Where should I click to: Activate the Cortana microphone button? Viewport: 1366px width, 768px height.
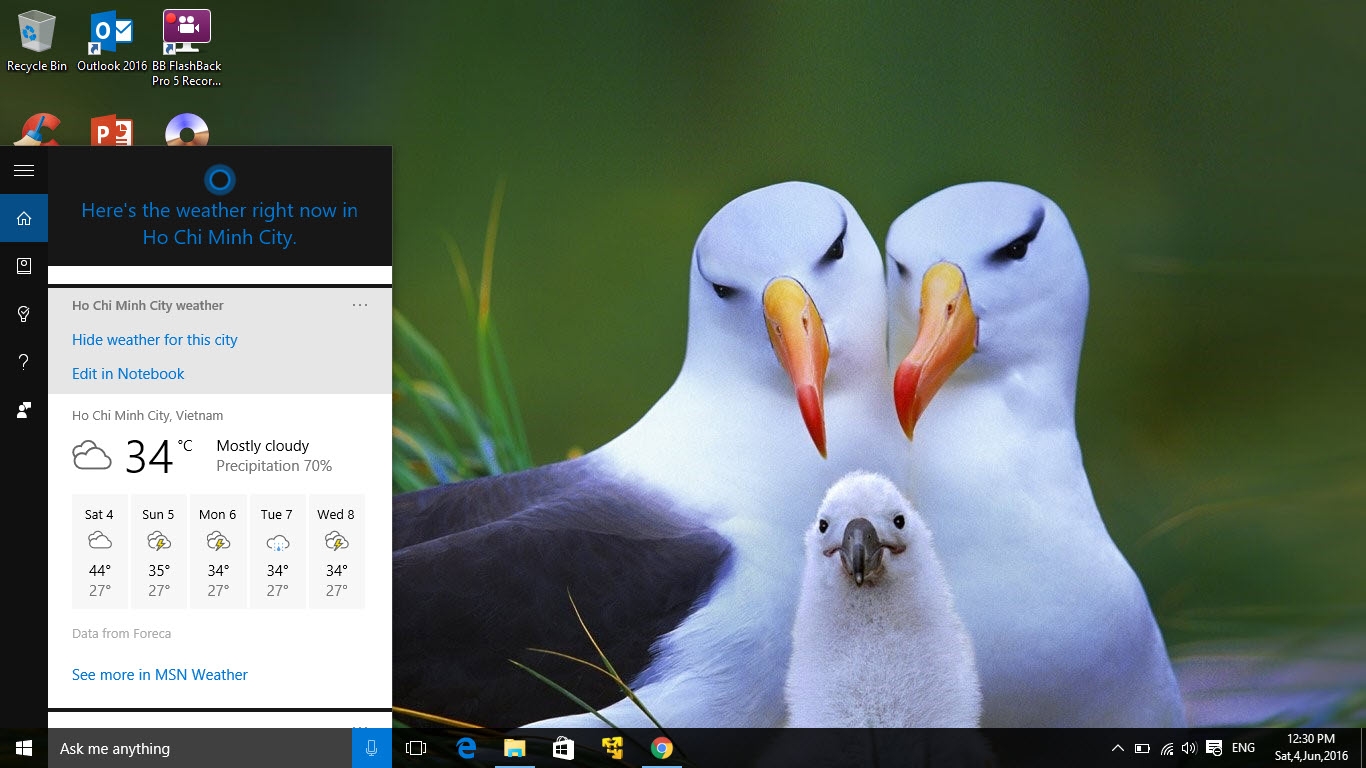[372, 748]
